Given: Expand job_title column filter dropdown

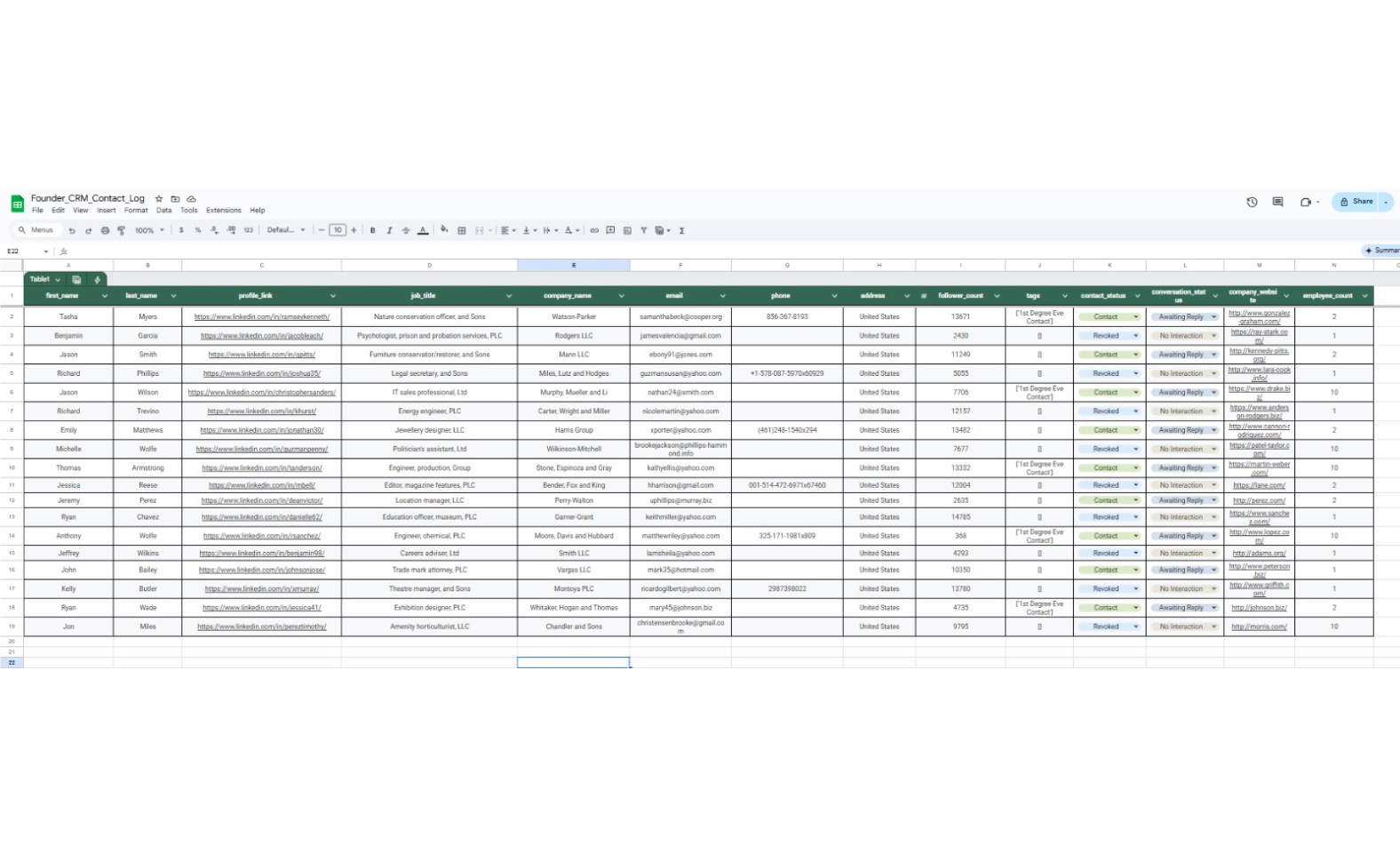Looking at the screenshot, I should coord(509,296).
